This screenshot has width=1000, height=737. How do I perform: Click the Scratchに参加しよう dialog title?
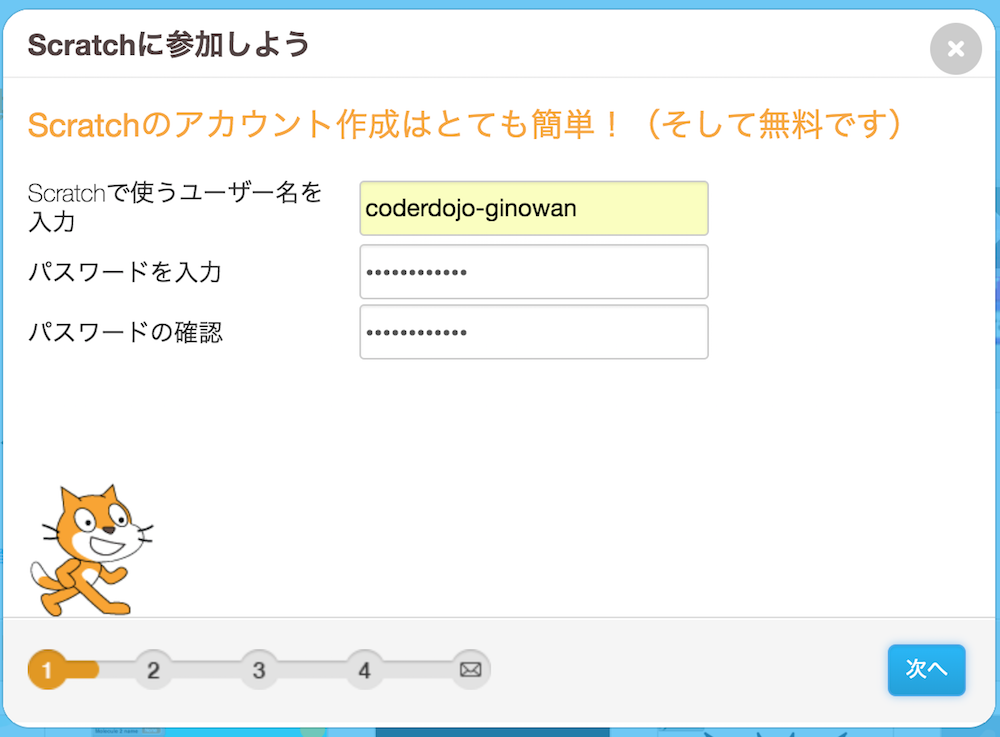(168, 45)
